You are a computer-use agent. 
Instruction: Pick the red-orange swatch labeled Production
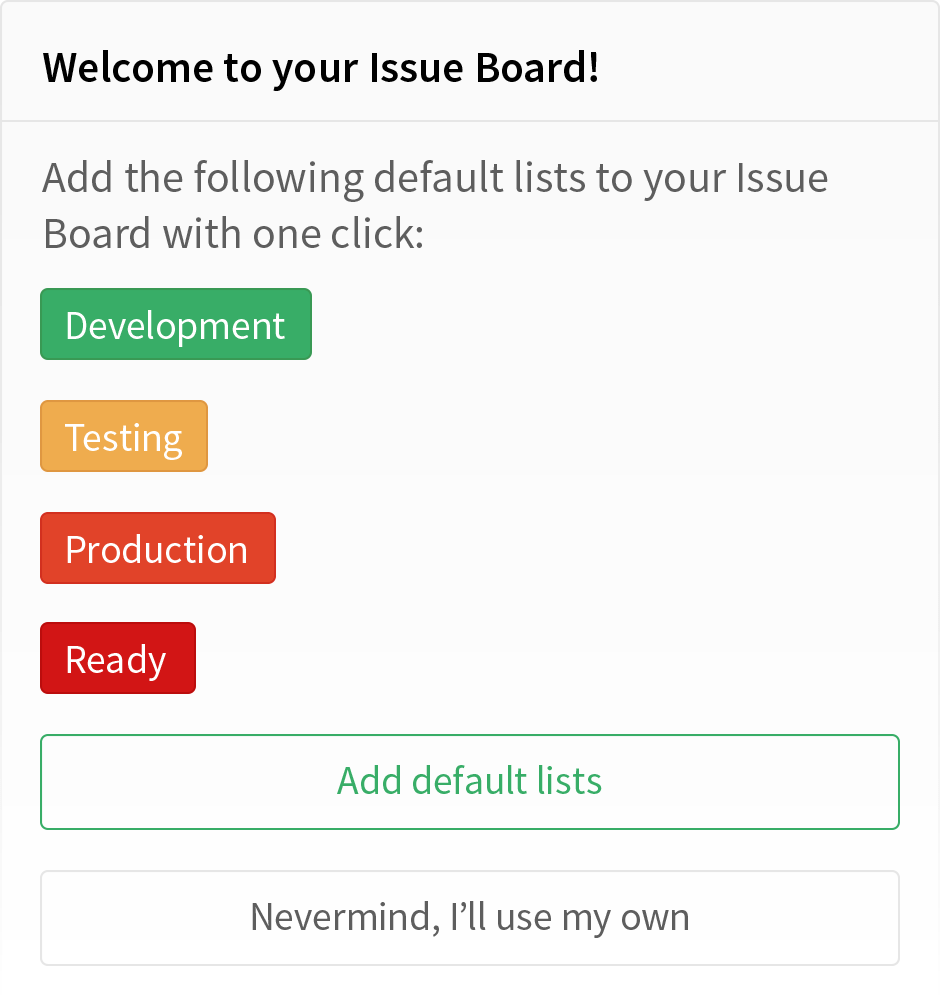click(x=158, y=548)
